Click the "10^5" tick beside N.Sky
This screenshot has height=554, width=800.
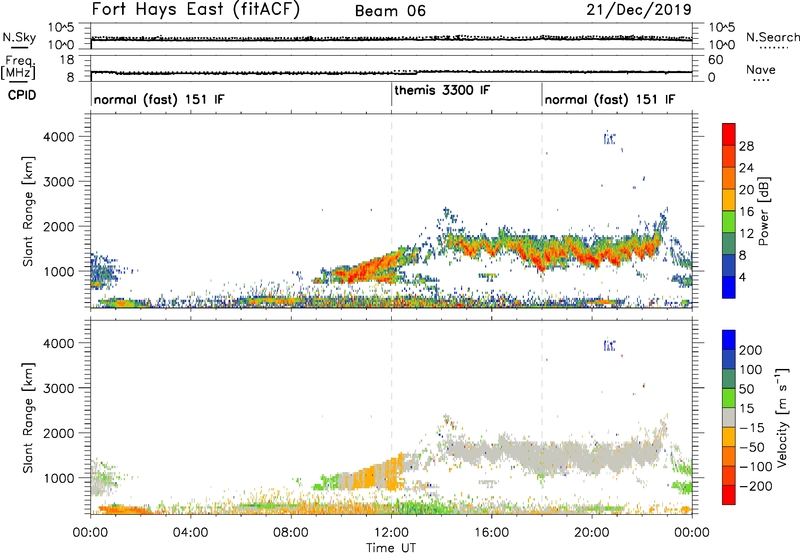61,27
